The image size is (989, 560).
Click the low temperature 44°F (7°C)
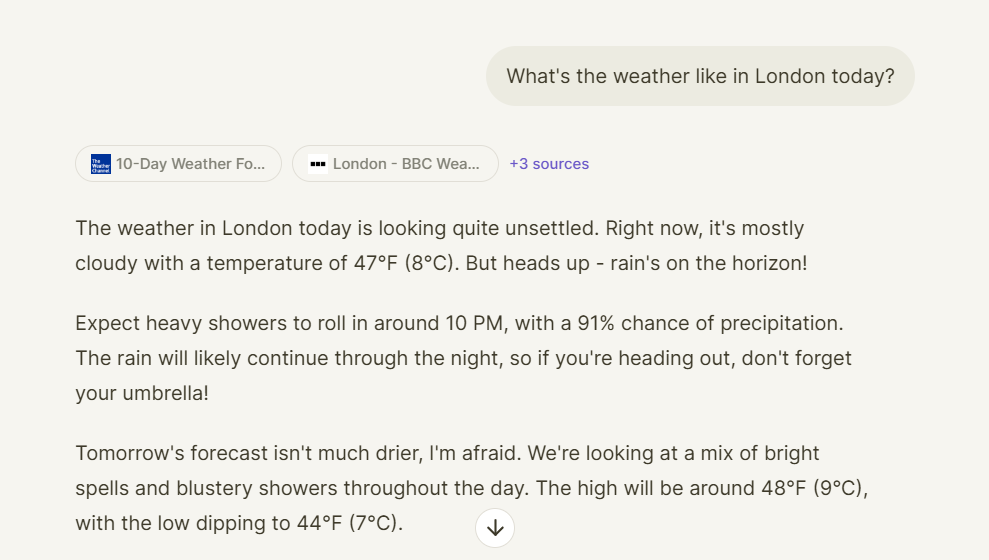pyautogui.click(x=348, y=523)
